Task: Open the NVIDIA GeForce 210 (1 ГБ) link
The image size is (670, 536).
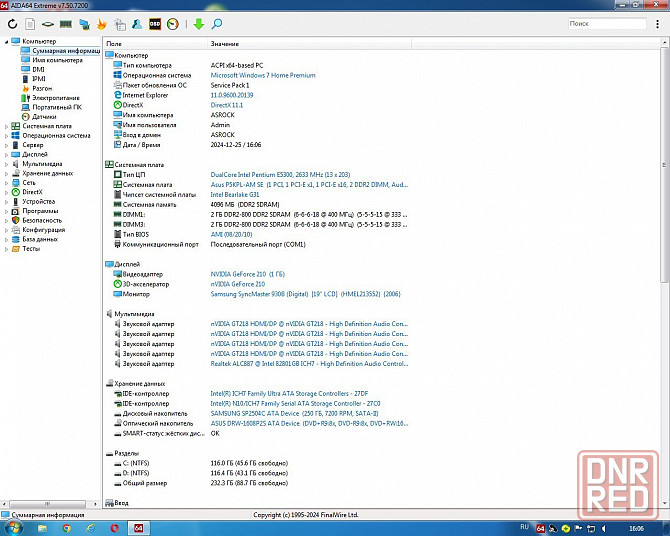Action: pos(247,274)
